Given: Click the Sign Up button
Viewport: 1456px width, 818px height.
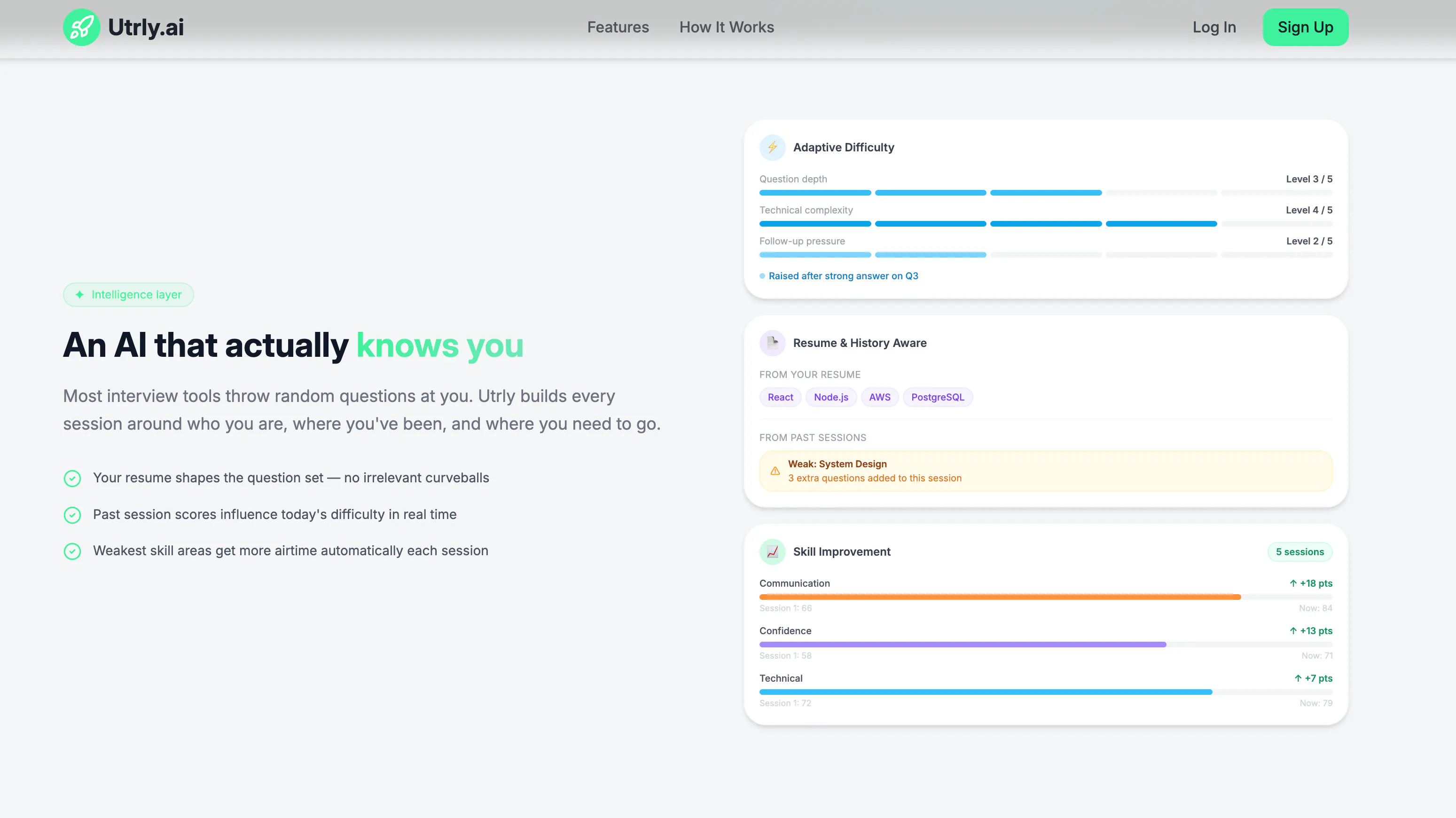Looking at the screenshot, I should [x=1305, y=27].
